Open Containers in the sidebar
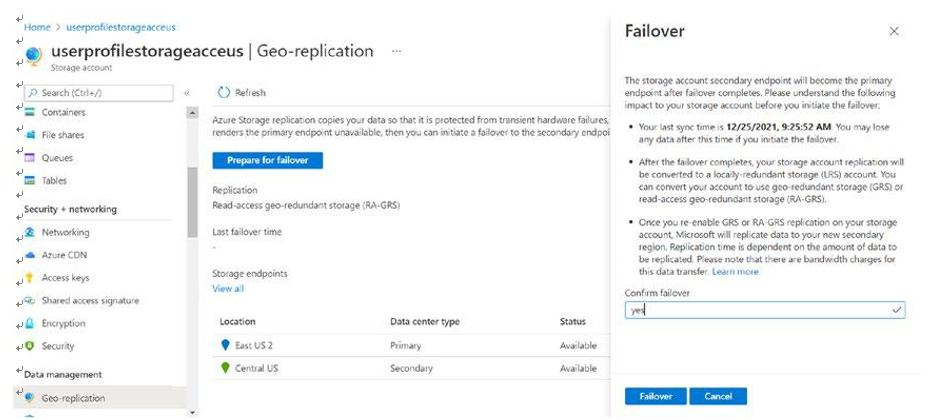The image size is (933, 420). point(64,112)
